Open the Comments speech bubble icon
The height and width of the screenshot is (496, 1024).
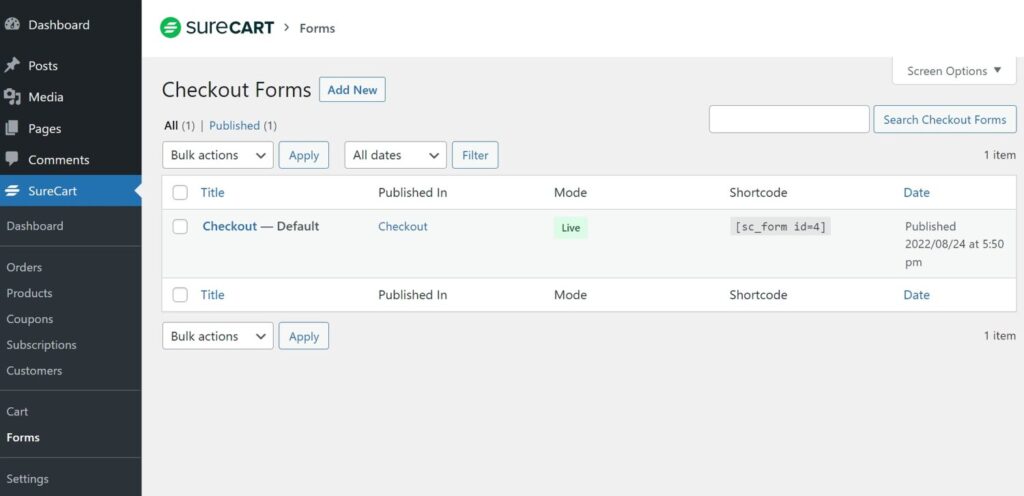(12, 159)
